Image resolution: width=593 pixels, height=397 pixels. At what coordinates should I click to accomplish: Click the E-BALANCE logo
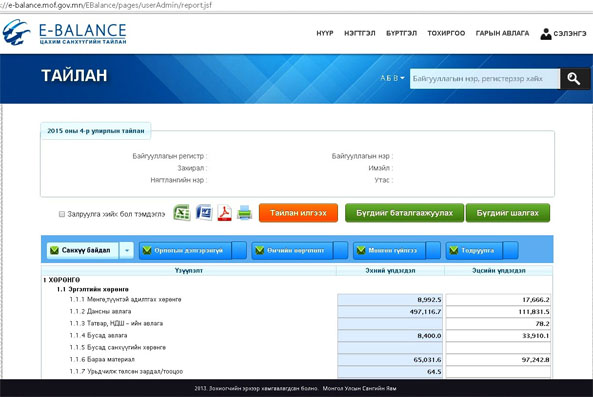click(64, 33)
